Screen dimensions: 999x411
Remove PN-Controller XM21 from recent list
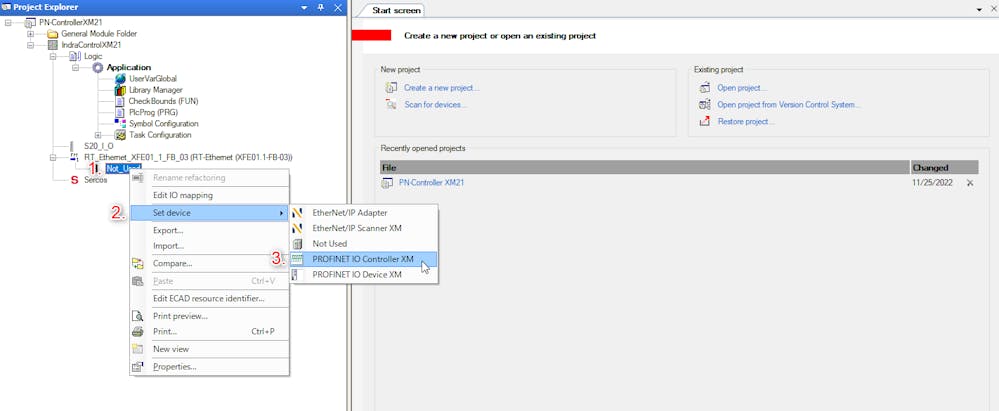[970, 183]
